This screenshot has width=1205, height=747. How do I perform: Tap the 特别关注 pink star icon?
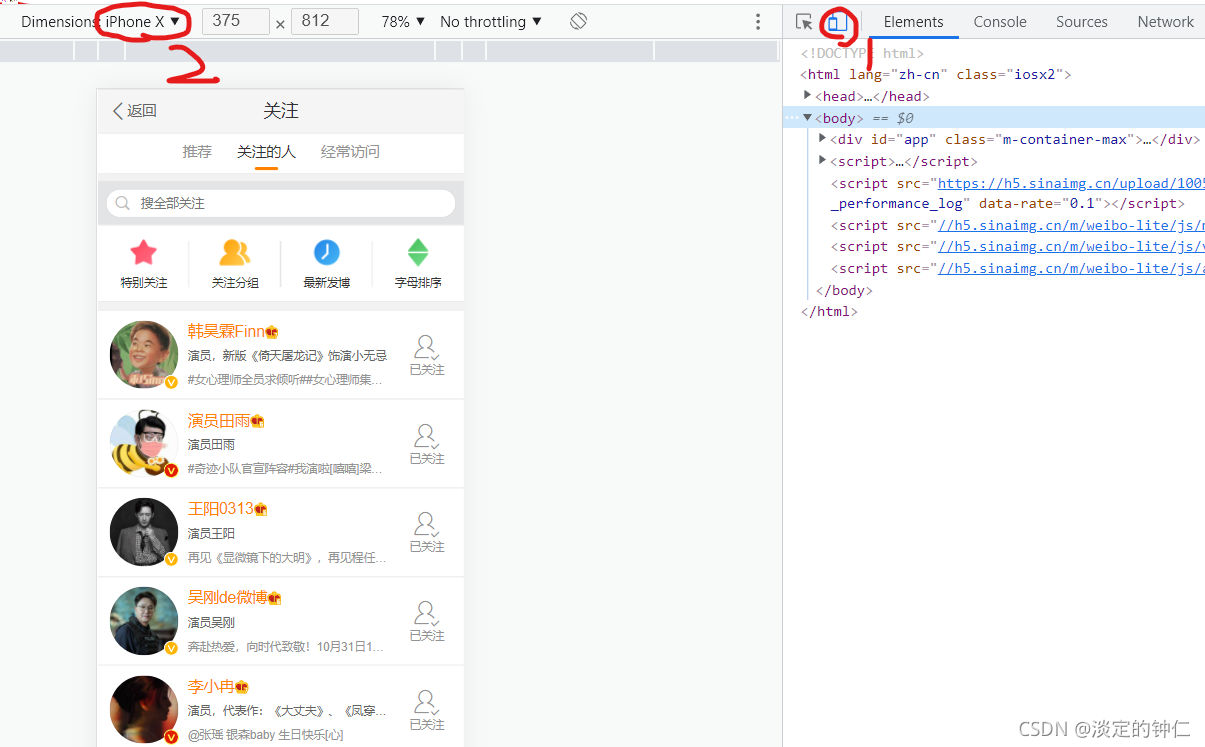coord(144,252)
